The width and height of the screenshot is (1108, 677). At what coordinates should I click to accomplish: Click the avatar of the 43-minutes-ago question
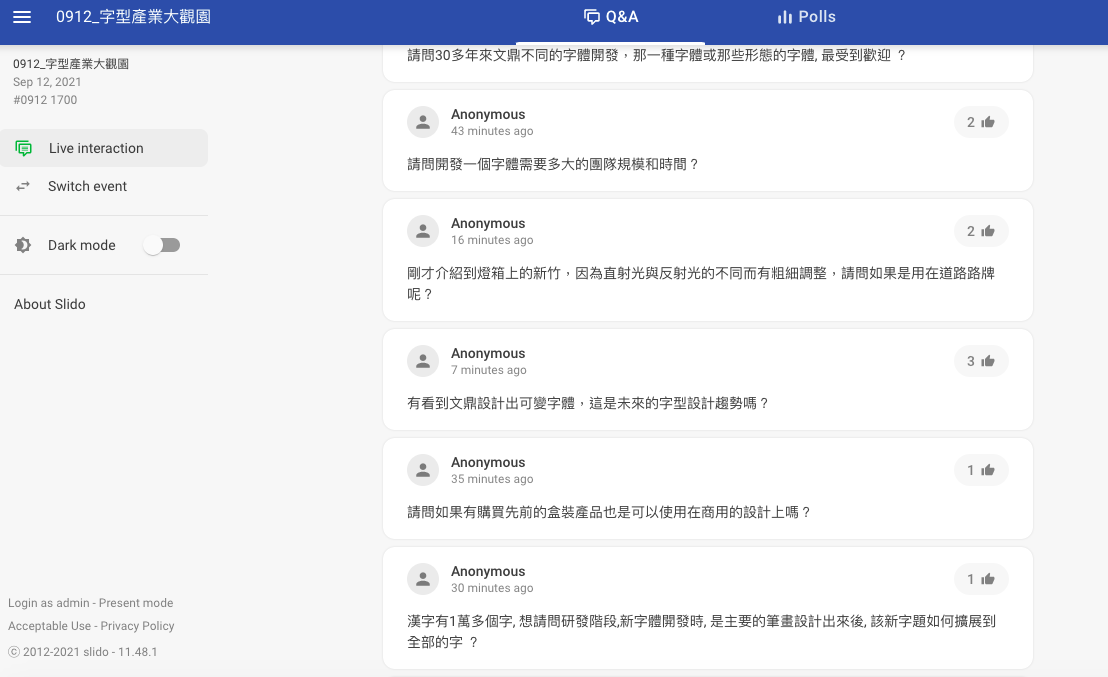click(x=423, y=122)
